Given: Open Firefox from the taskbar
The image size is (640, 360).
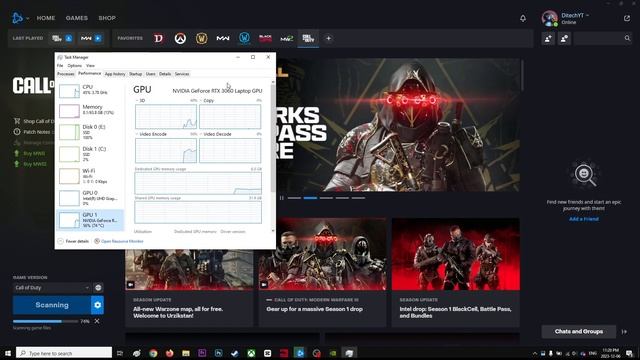Looking at the screenshot, I should coord(169,353).
